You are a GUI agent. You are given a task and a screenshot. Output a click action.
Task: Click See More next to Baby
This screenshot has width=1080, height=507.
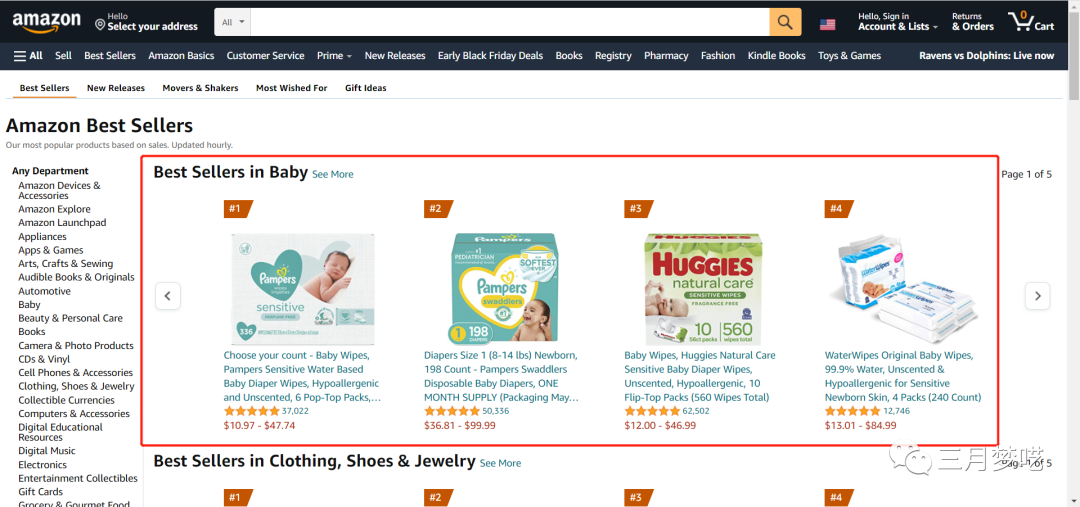point(332,175)
